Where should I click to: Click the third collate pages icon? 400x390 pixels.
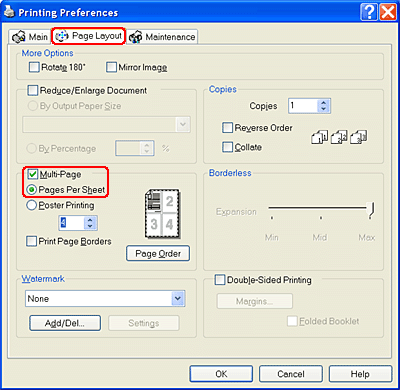pos(359,137)
